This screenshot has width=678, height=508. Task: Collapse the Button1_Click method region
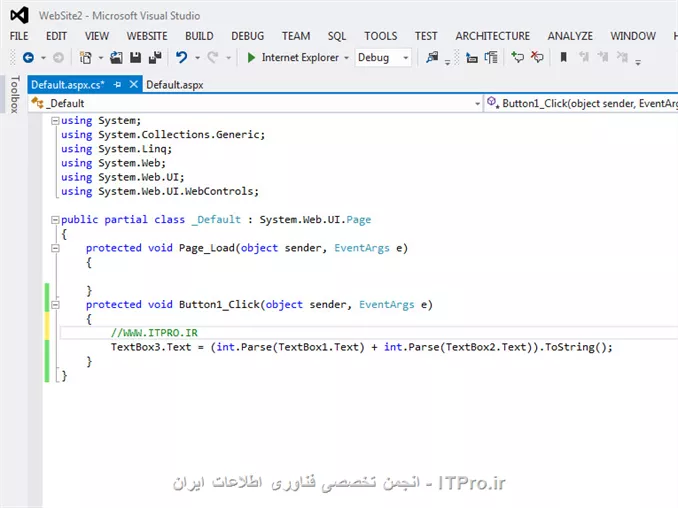[x=55, y=305]
